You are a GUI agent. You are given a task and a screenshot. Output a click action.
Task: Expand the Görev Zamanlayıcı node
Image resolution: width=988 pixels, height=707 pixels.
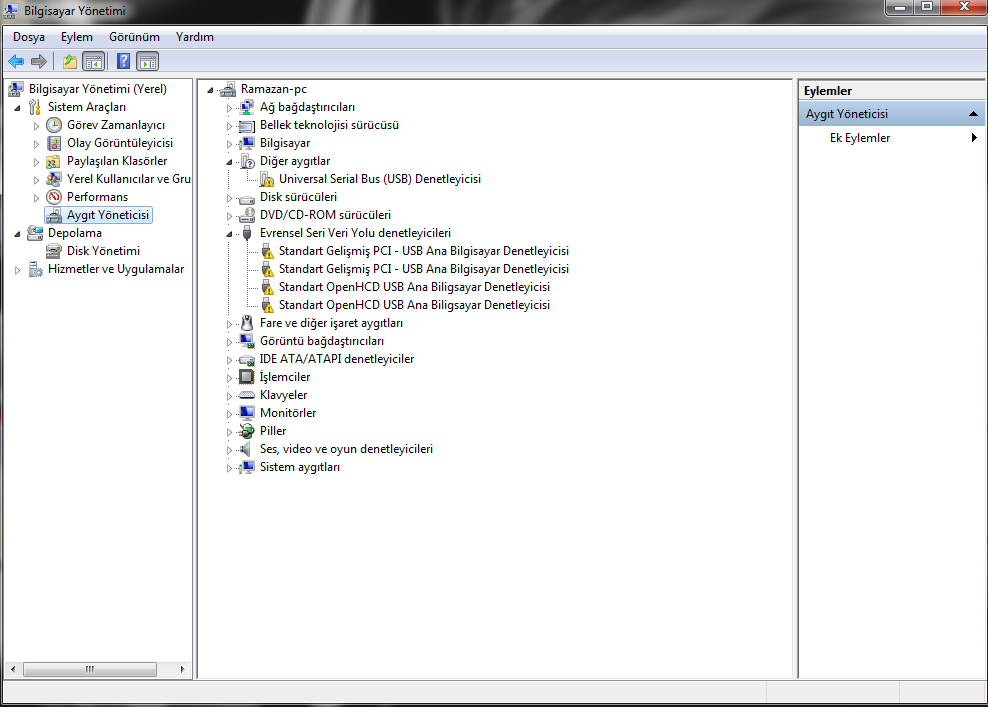[36, 126]
